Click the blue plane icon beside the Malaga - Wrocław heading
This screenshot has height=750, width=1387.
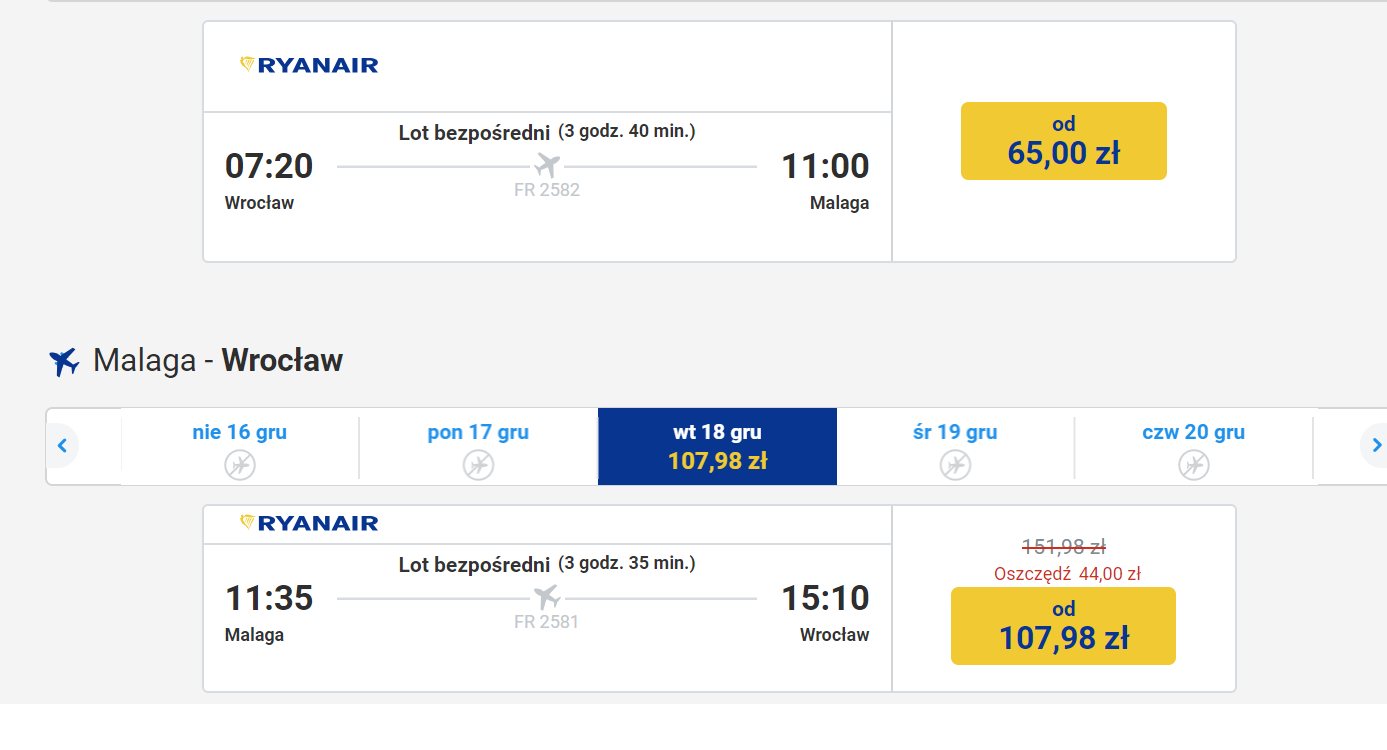(64, 361)
